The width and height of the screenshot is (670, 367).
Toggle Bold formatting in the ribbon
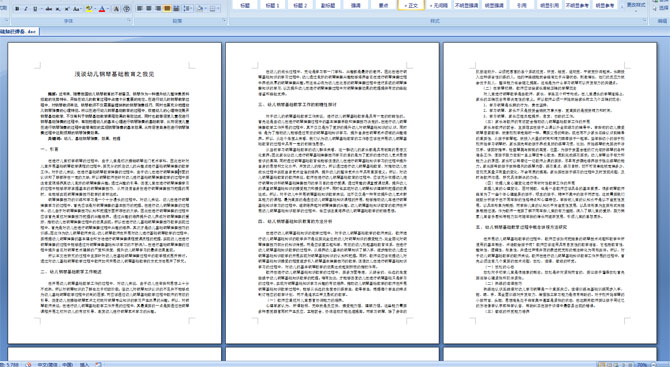(x=17, y=9)
